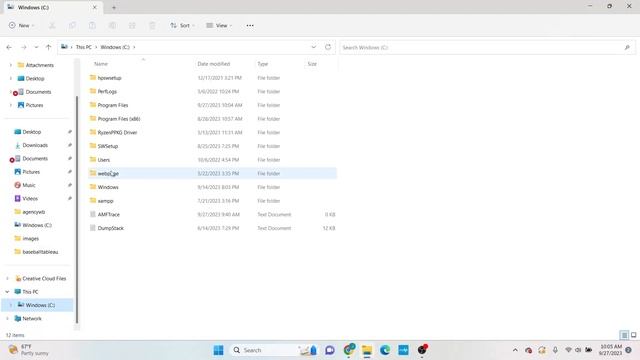Click the Copy icon in toolbar
640x360 pixels.
[x=72, y=25]
